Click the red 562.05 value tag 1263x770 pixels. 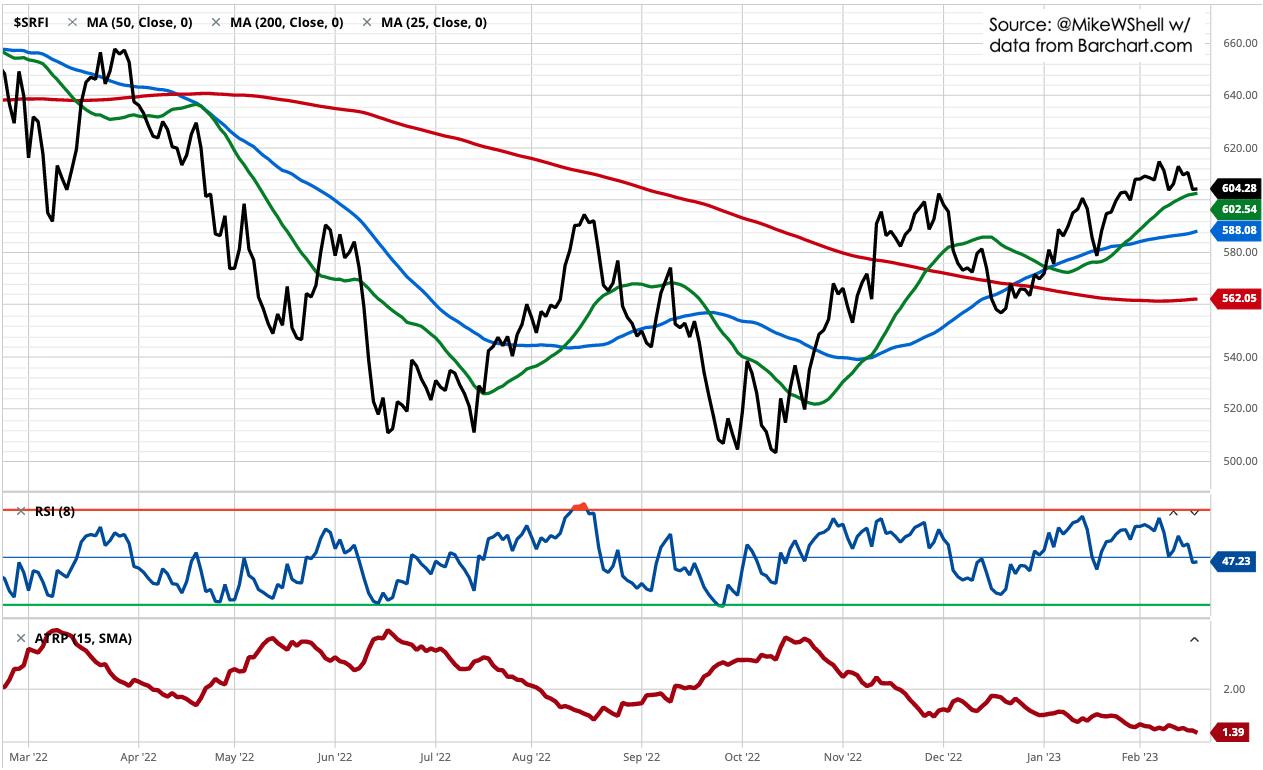(x=1238, y=299)
